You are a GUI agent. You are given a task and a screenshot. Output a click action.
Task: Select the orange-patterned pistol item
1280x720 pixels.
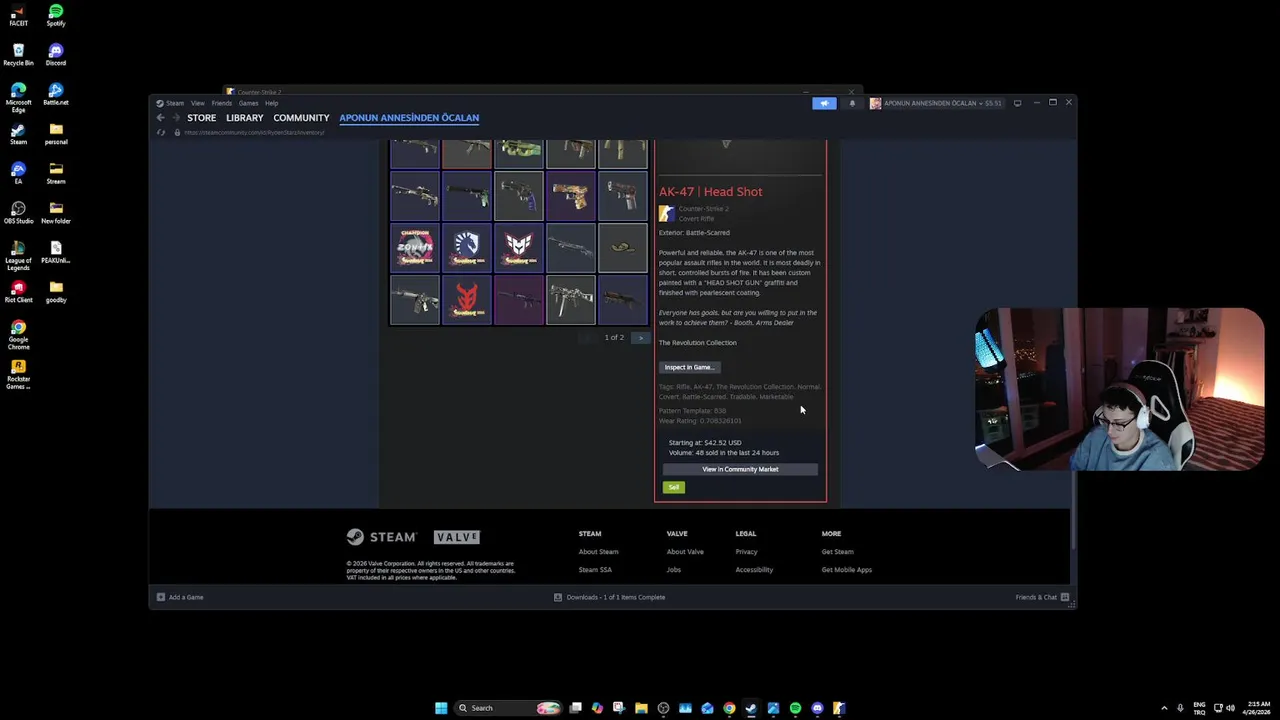point(571,195)
